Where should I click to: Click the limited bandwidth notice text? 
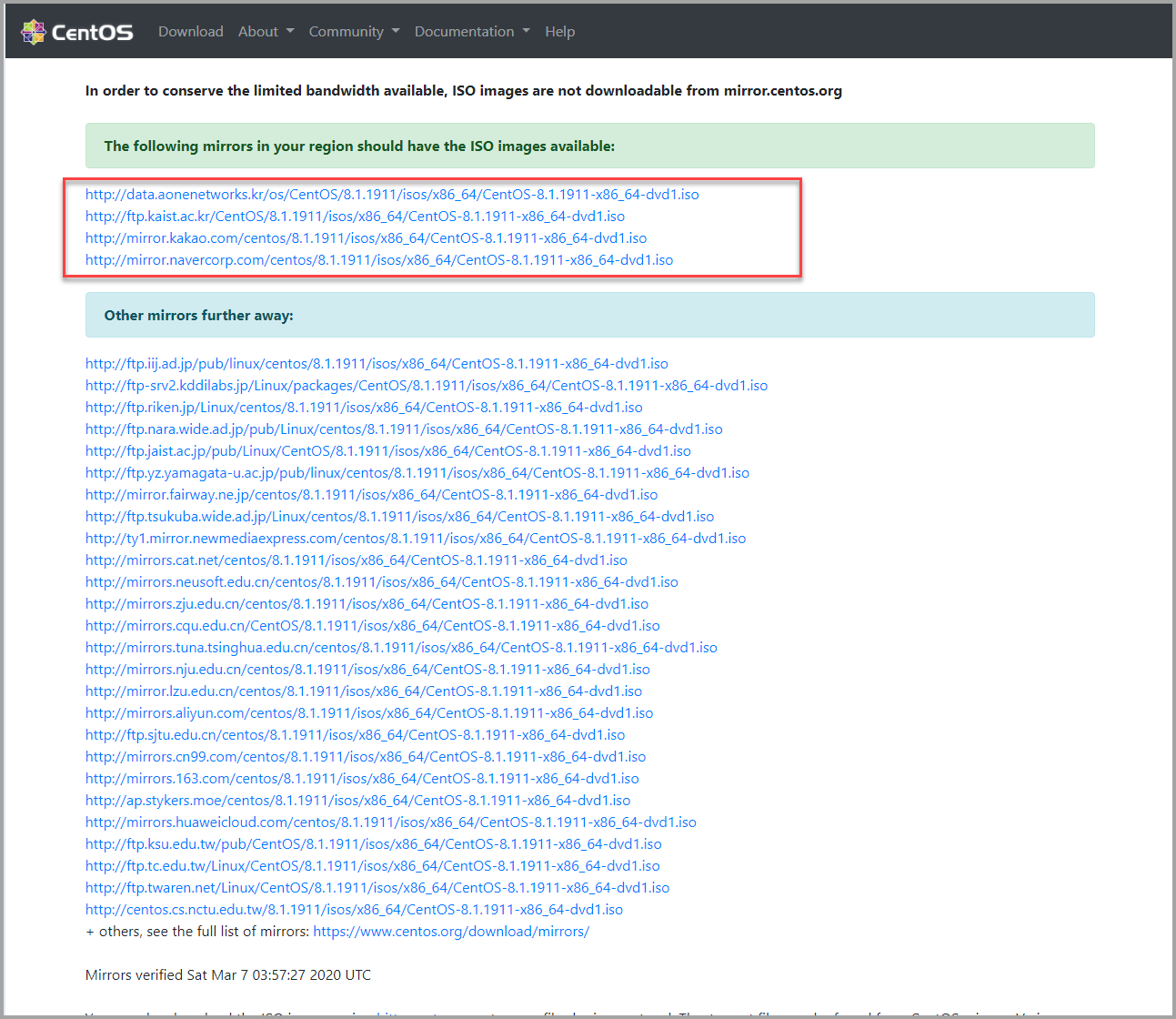coord(464,91)
